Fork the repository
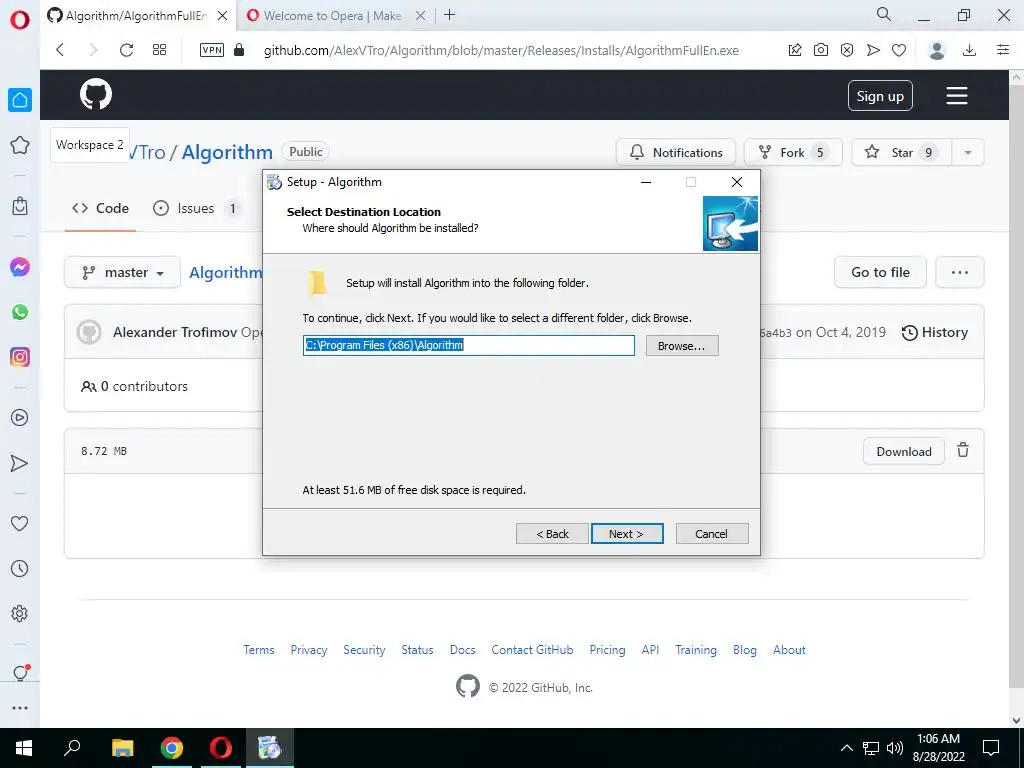Viewport: 1024px width, 768px height. click(x=793, y=152)
